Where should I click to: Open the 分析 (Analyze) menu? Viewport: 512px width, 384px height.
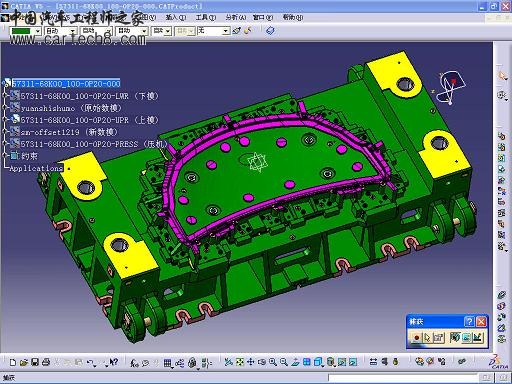click(236, 17)
